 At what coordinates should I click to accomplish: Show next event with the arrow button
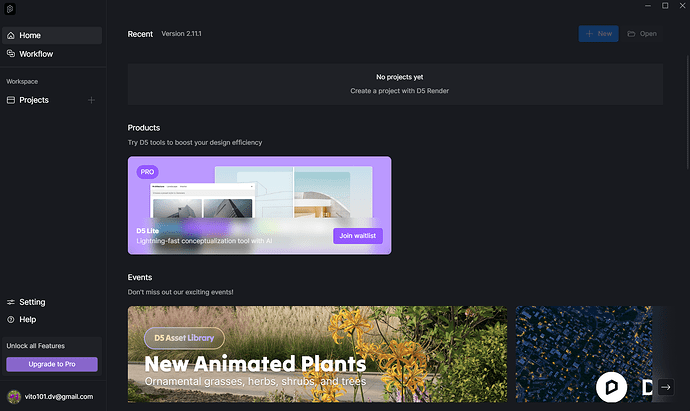tap(665, 387)
